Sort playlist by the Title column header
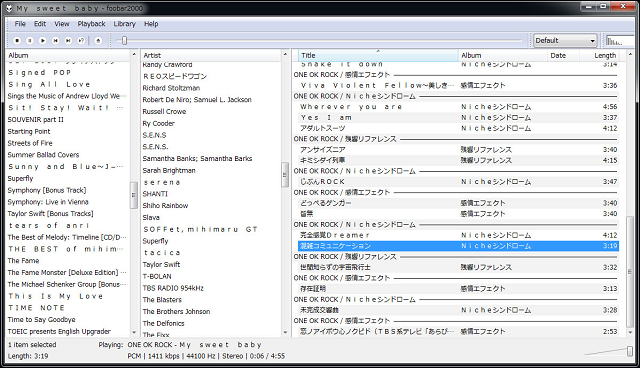Viewport: 640px width, 368px height. tap(378, 55)
